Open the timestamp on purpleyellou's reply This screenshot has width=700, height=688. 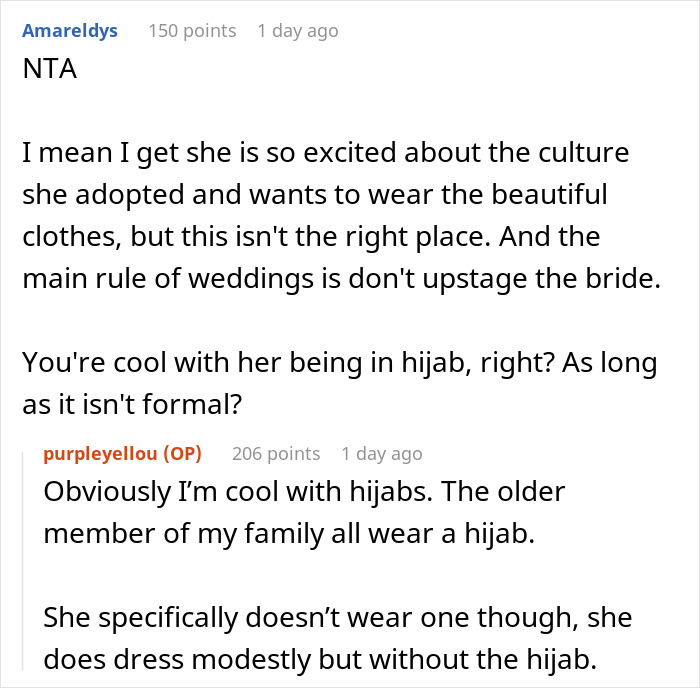(x=381, y=454)
